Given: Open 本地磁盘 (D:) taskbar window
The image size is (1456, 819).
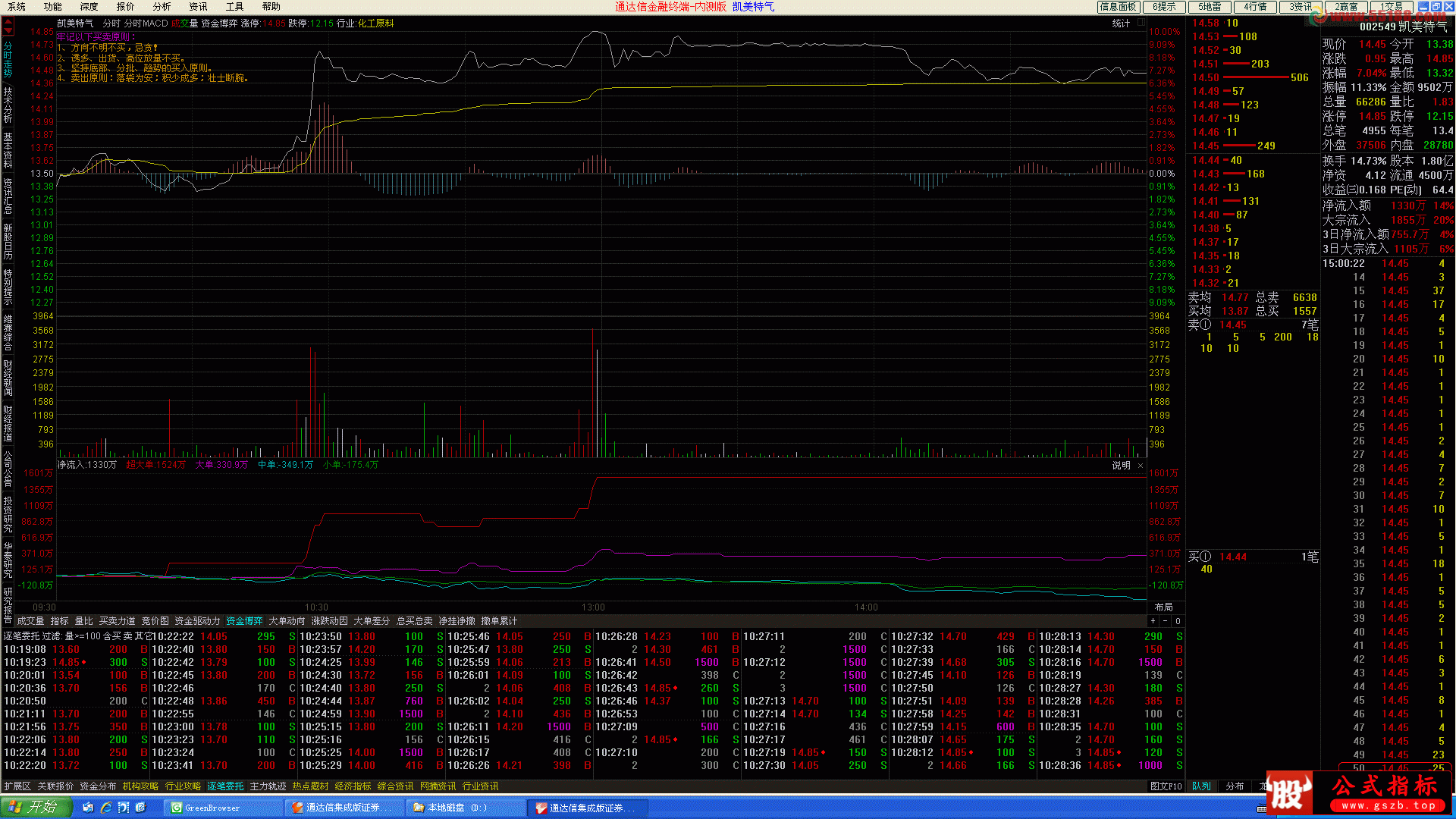Looking at the screenshot, I should click(466, 808).
